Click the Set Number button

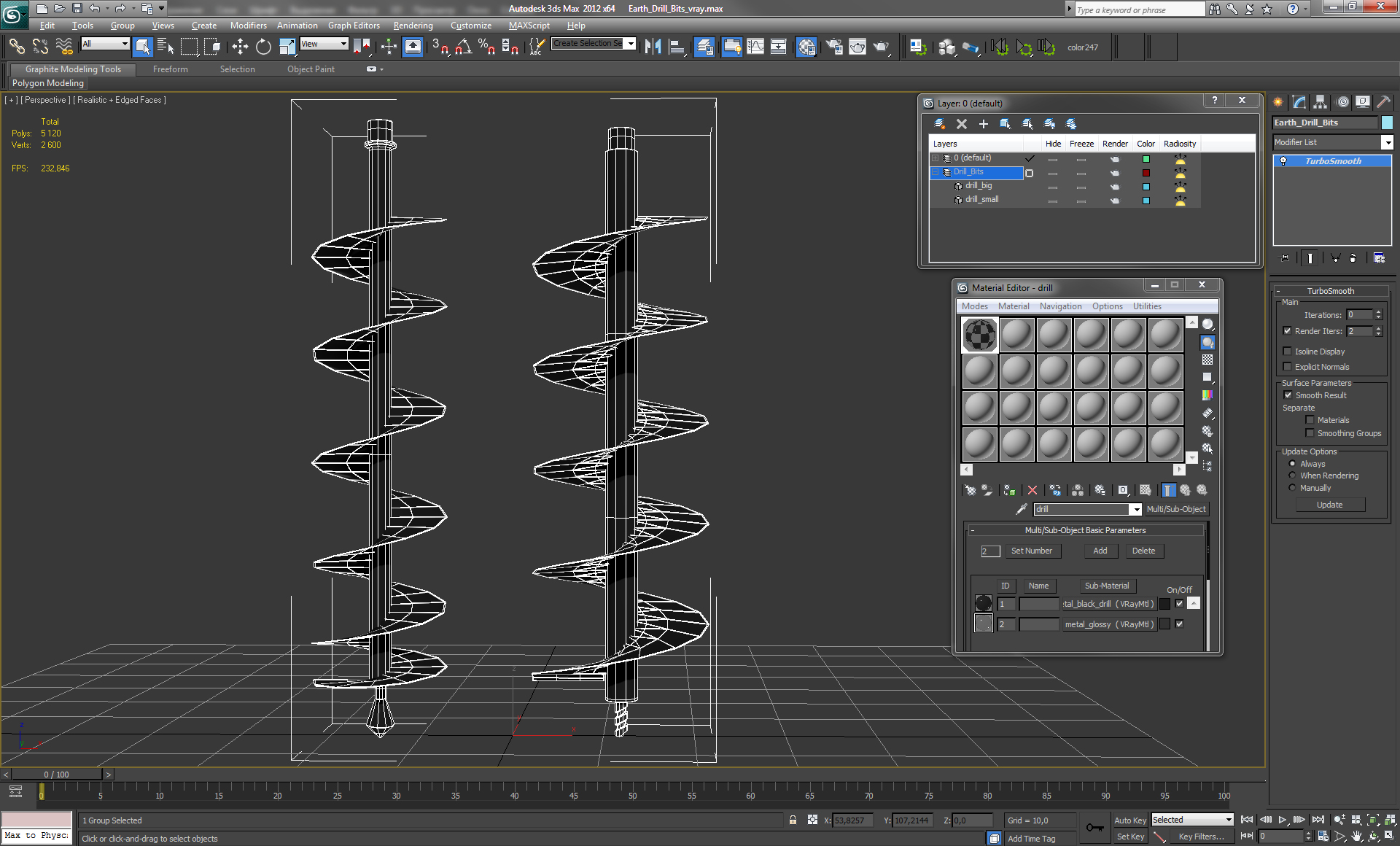(1031, 551)
